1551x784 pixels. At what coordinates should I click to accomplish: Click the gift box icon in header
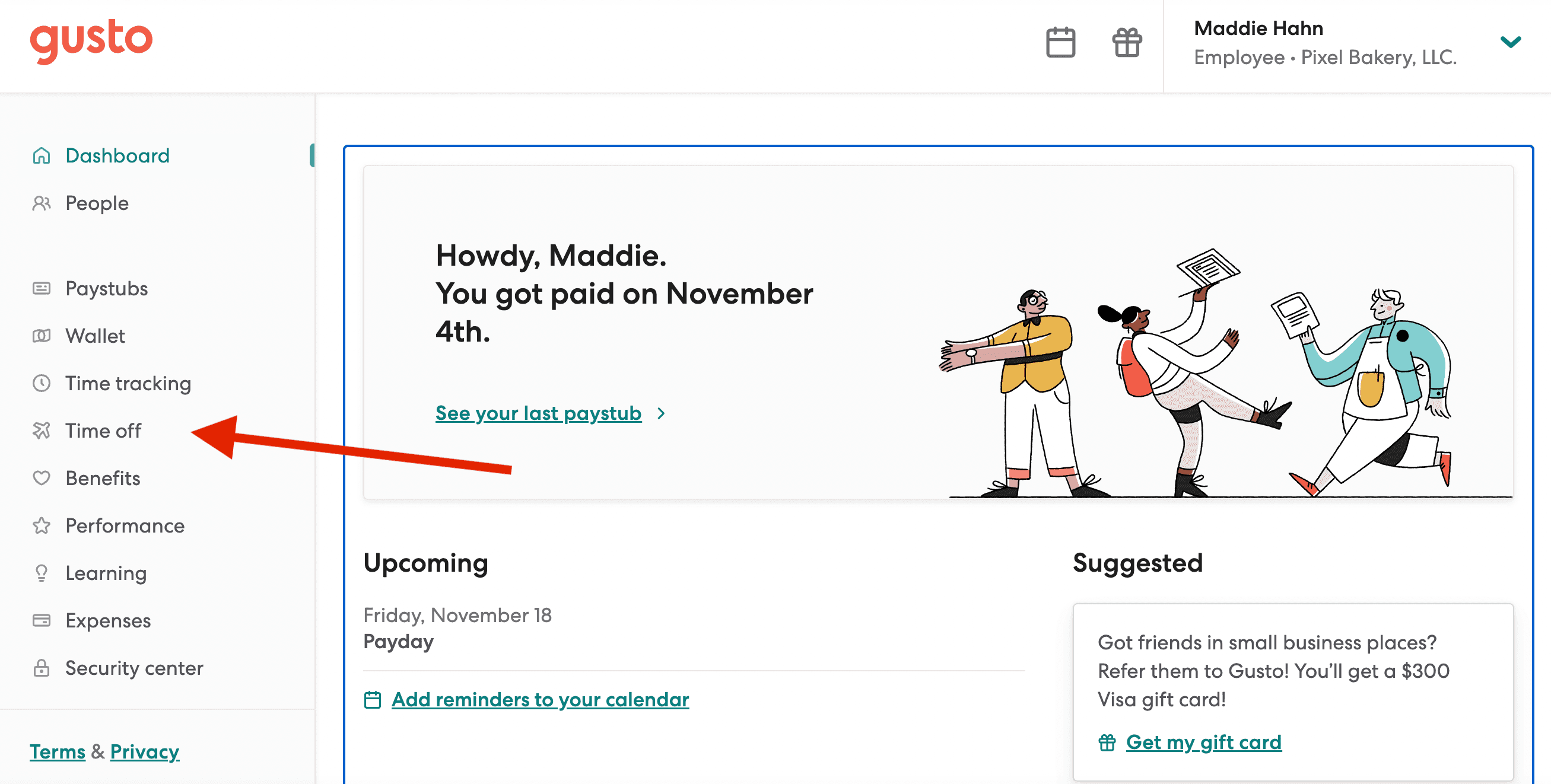[x=1127, y=42]
